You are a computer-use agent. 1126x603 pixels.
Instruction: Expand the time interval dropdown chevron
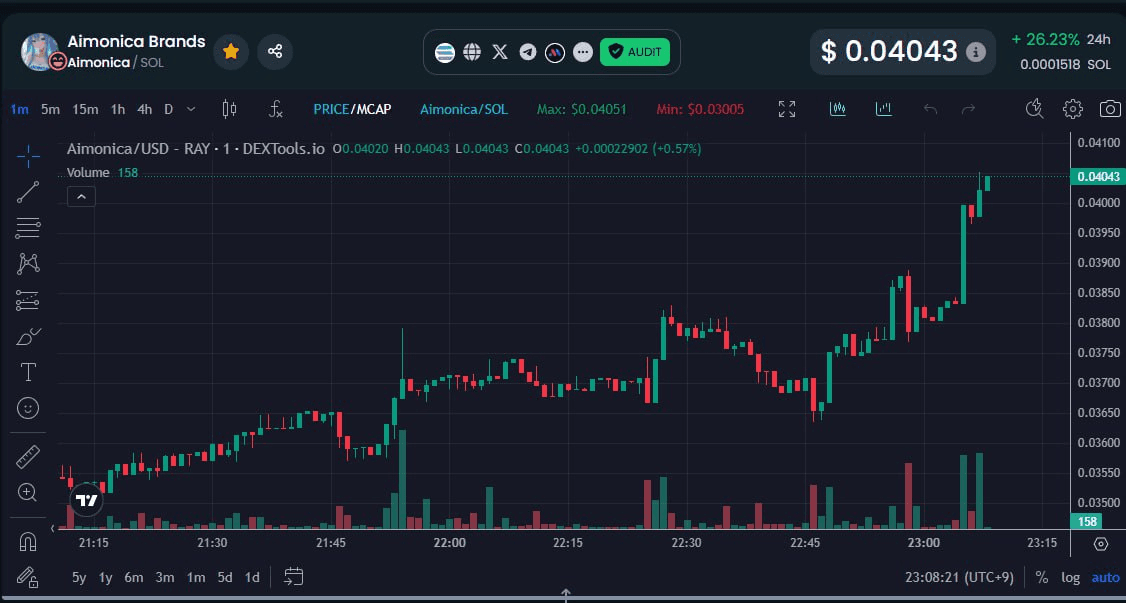191,109
